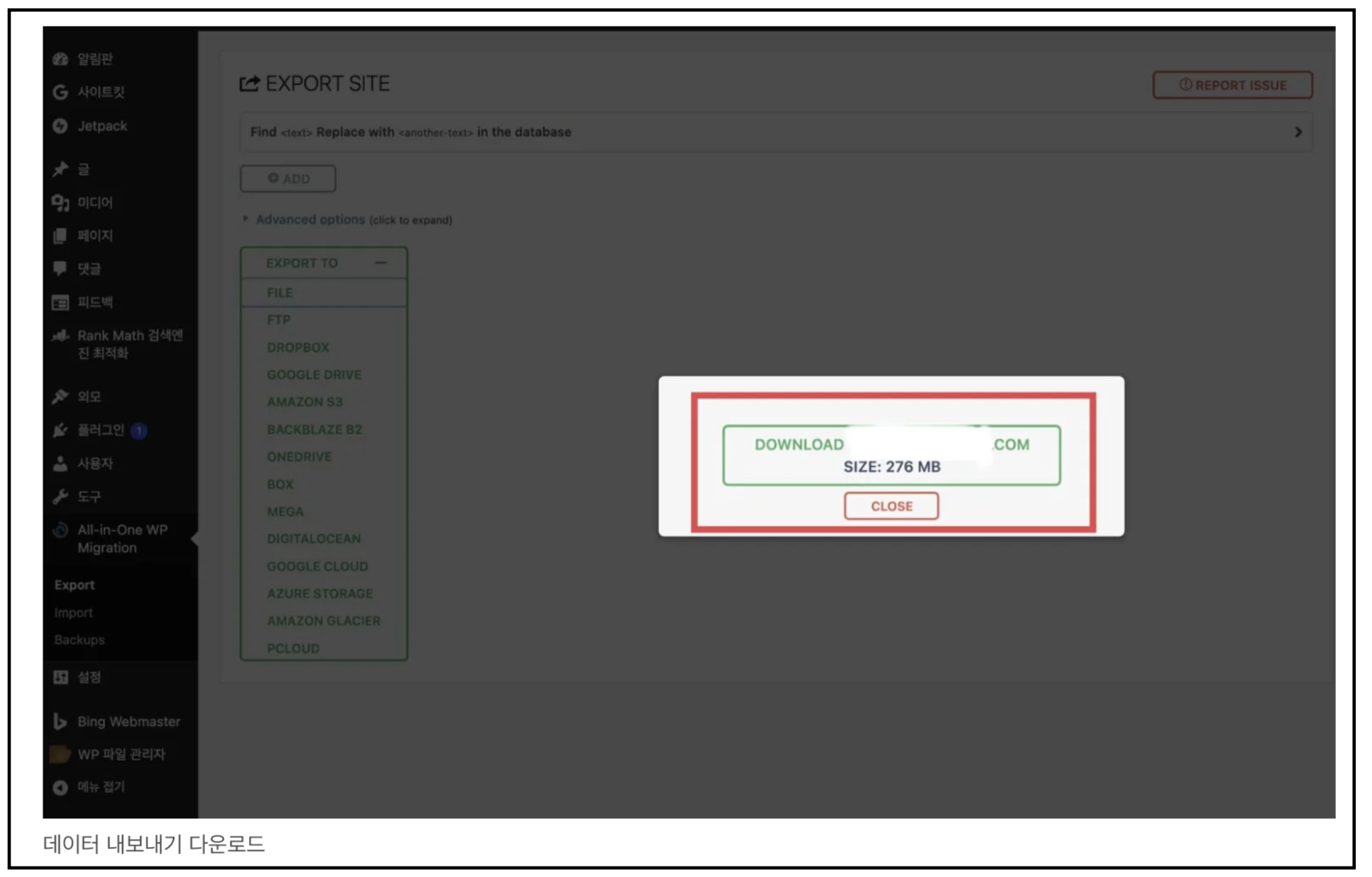Select GOOGLE DRIVE export option
Image resolution: width=1372 pixels, height=877 pixels.
coord(314,374)
